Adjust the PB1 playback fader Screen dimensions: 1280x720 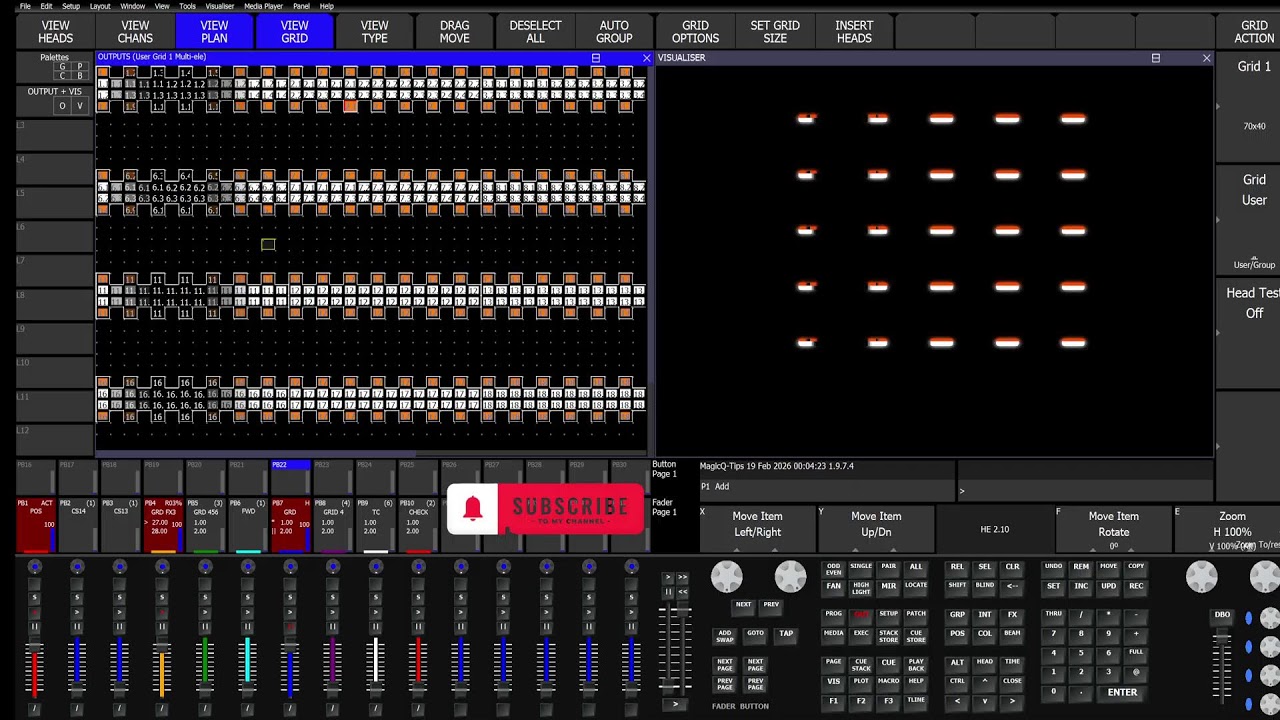34,668
